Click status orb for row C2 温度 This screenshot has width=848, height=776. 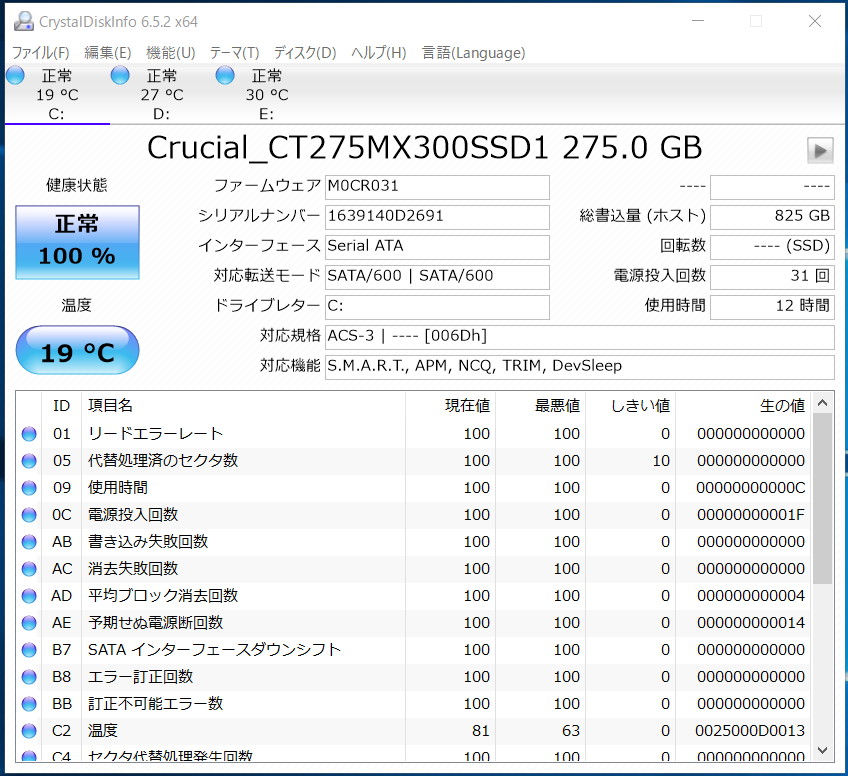click(x=29, y=731)
